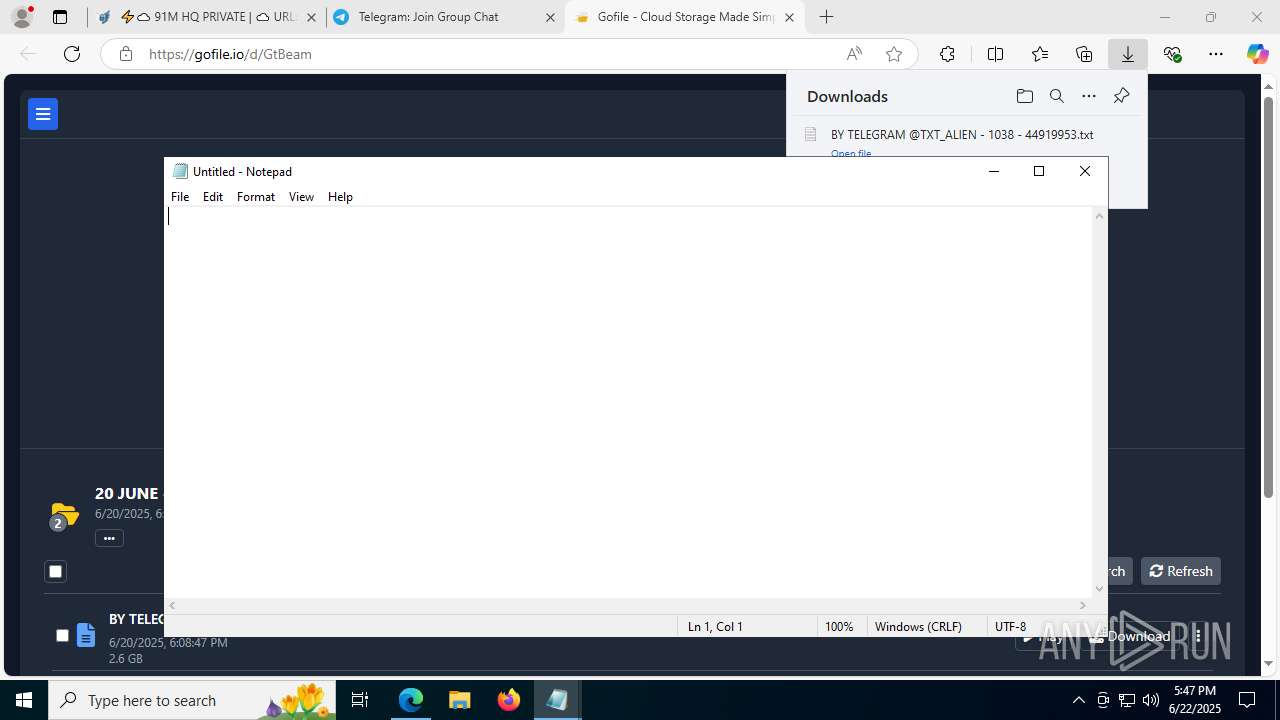This screenshot has height=720, width=1280.
Task: Open Edge tab actions menu icon
Action: point(60,17)
